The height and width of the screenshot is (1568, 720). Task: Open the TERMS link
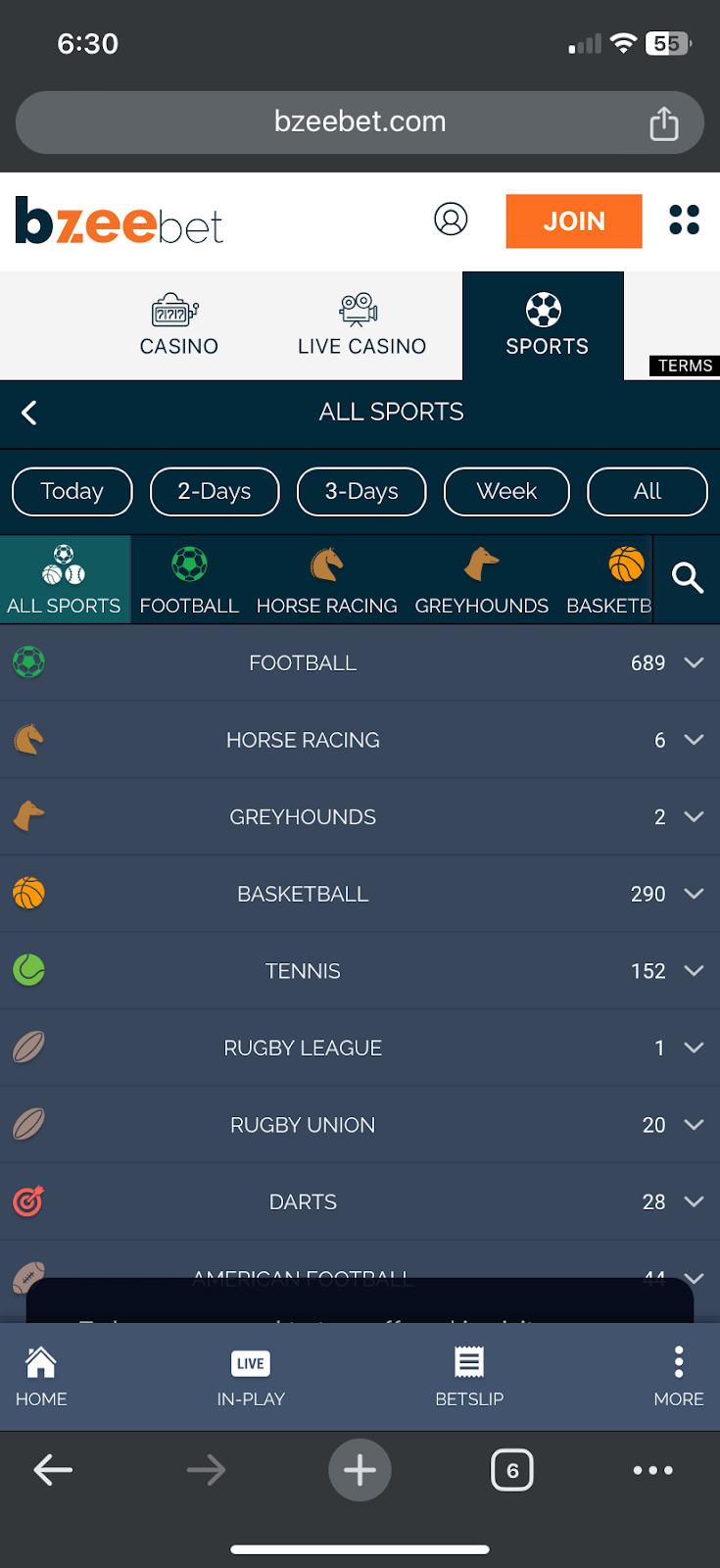click(685, 366)
